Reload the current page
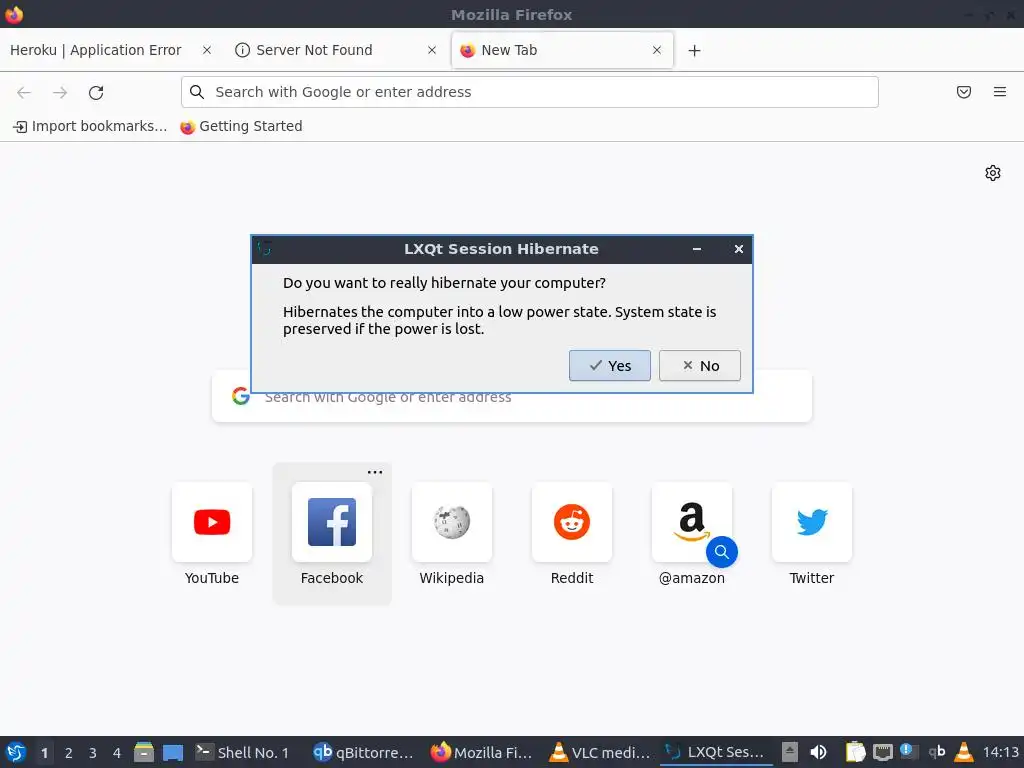The image size is (1024, 768). click(x=96, y=92)
